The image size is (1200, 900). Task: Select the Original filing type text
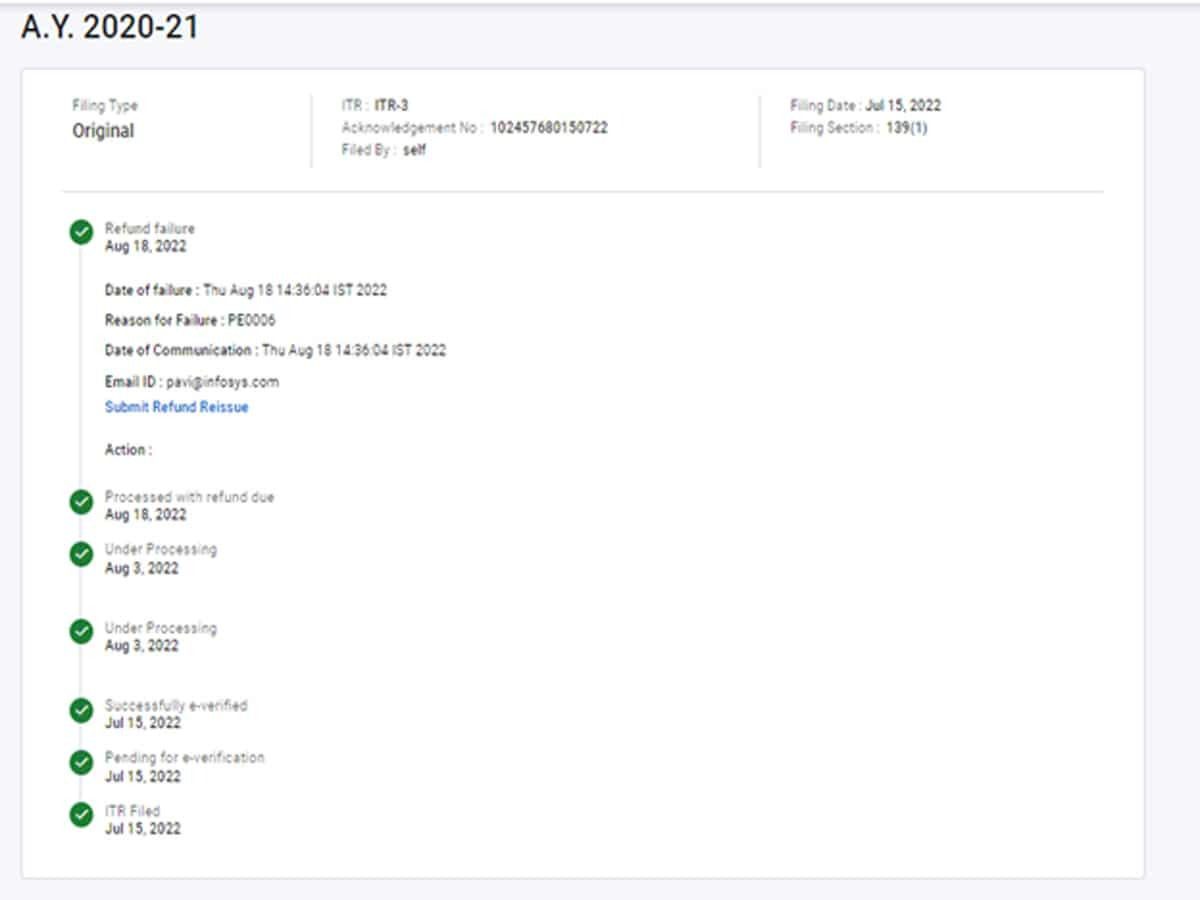tap(103, 131)
